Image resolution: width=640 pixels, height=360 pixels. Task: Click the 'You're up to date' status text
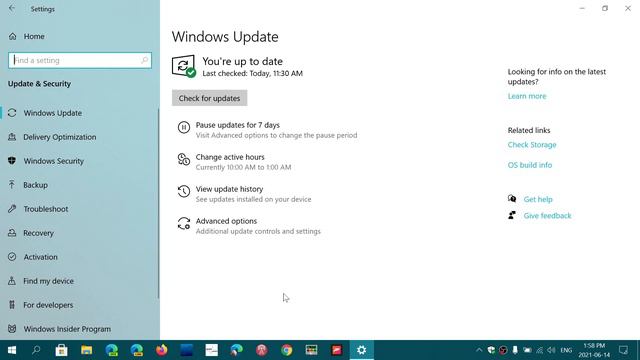coord(242,62)
